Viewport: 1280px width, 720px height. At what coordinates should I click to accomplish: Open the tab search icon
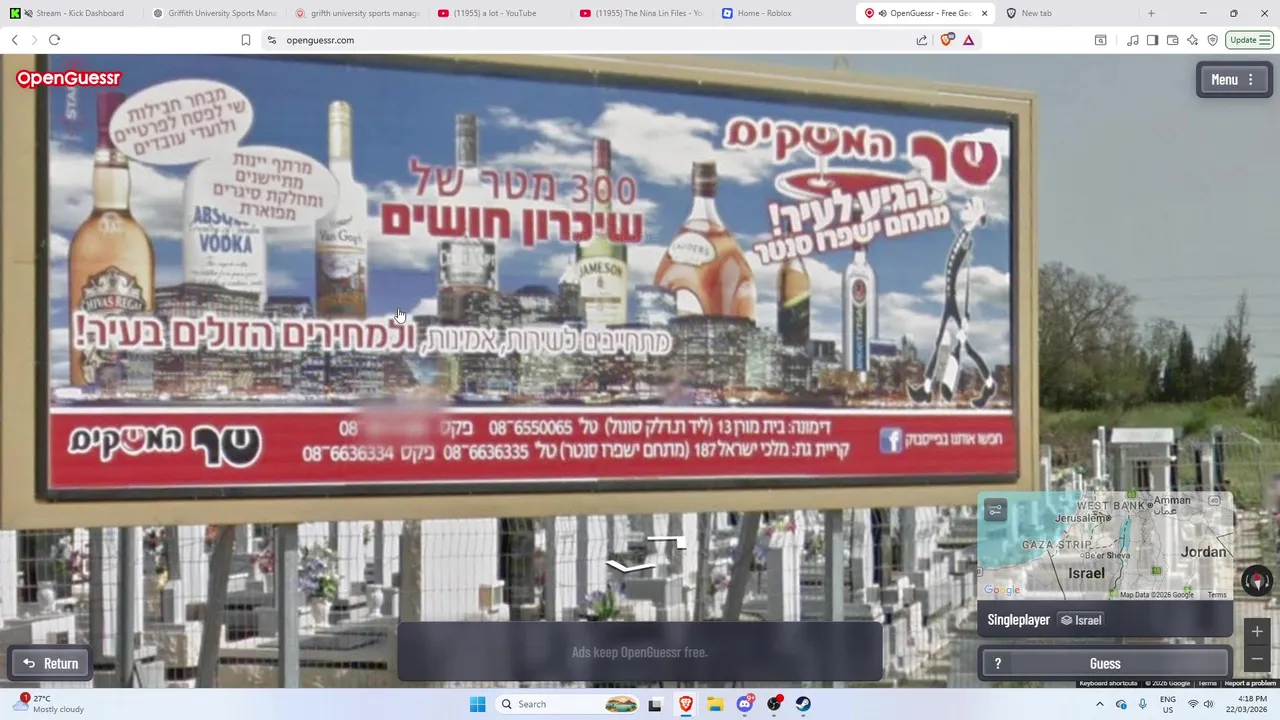[1100, 40]
